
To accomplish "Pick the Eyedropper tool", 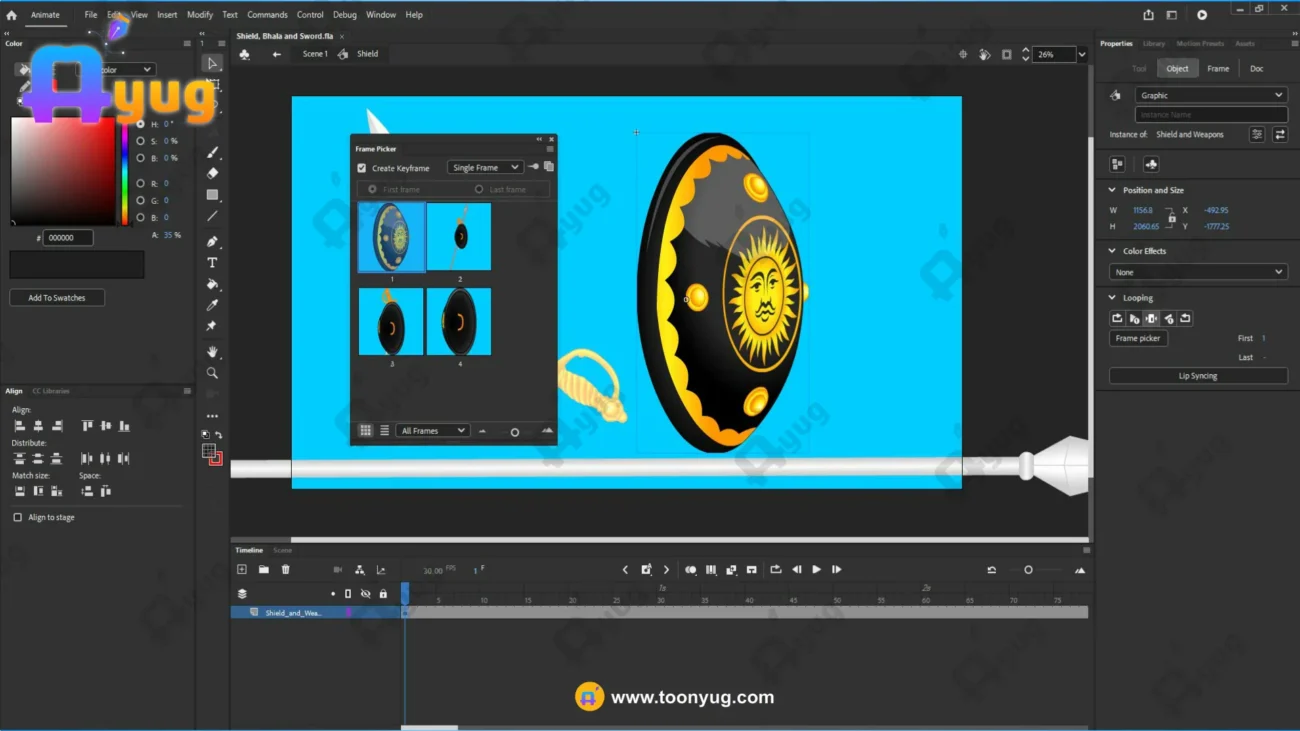I will (x=212, y=305).
